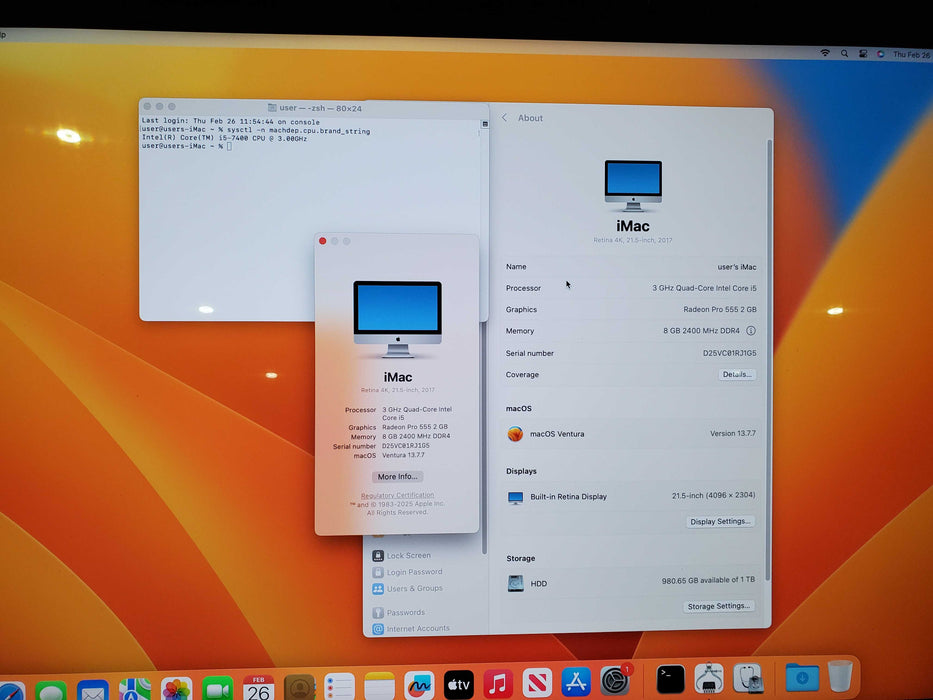Click the Coverage Details button
Viewport: 933px width, 700px height.
pos(737,374)
